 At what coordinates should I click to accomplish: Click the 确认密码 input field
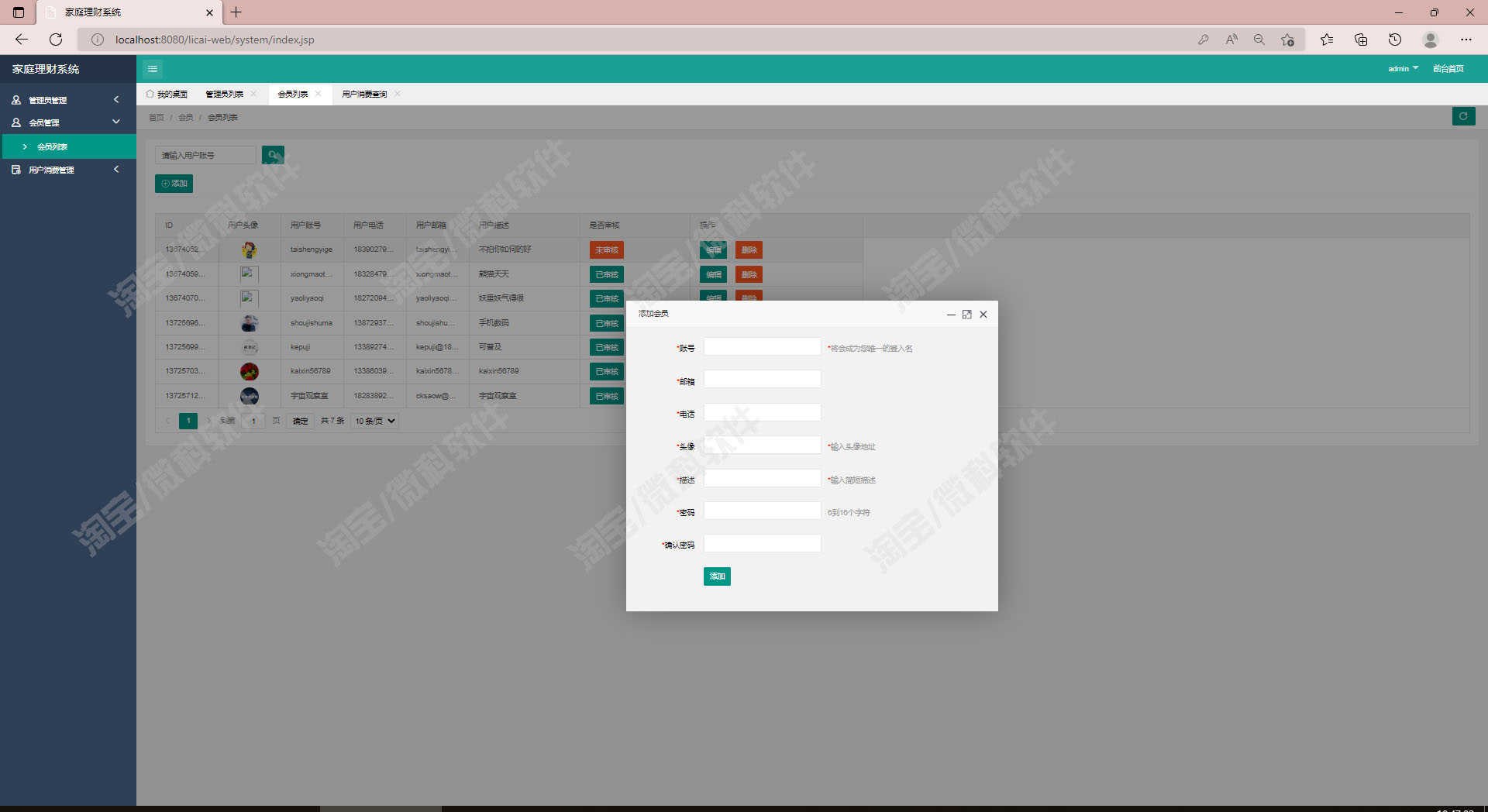[x=762, y=544]
